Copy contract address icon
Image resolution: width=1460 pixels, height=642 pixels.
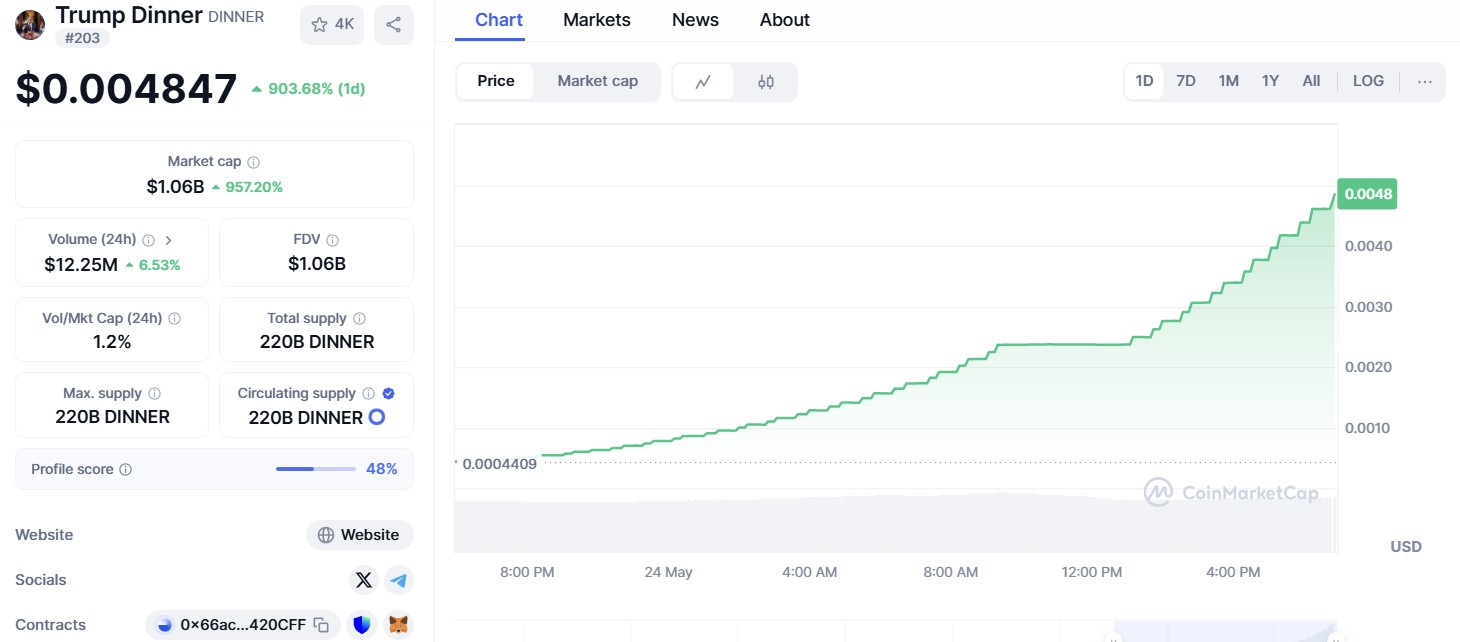(321, 625)
